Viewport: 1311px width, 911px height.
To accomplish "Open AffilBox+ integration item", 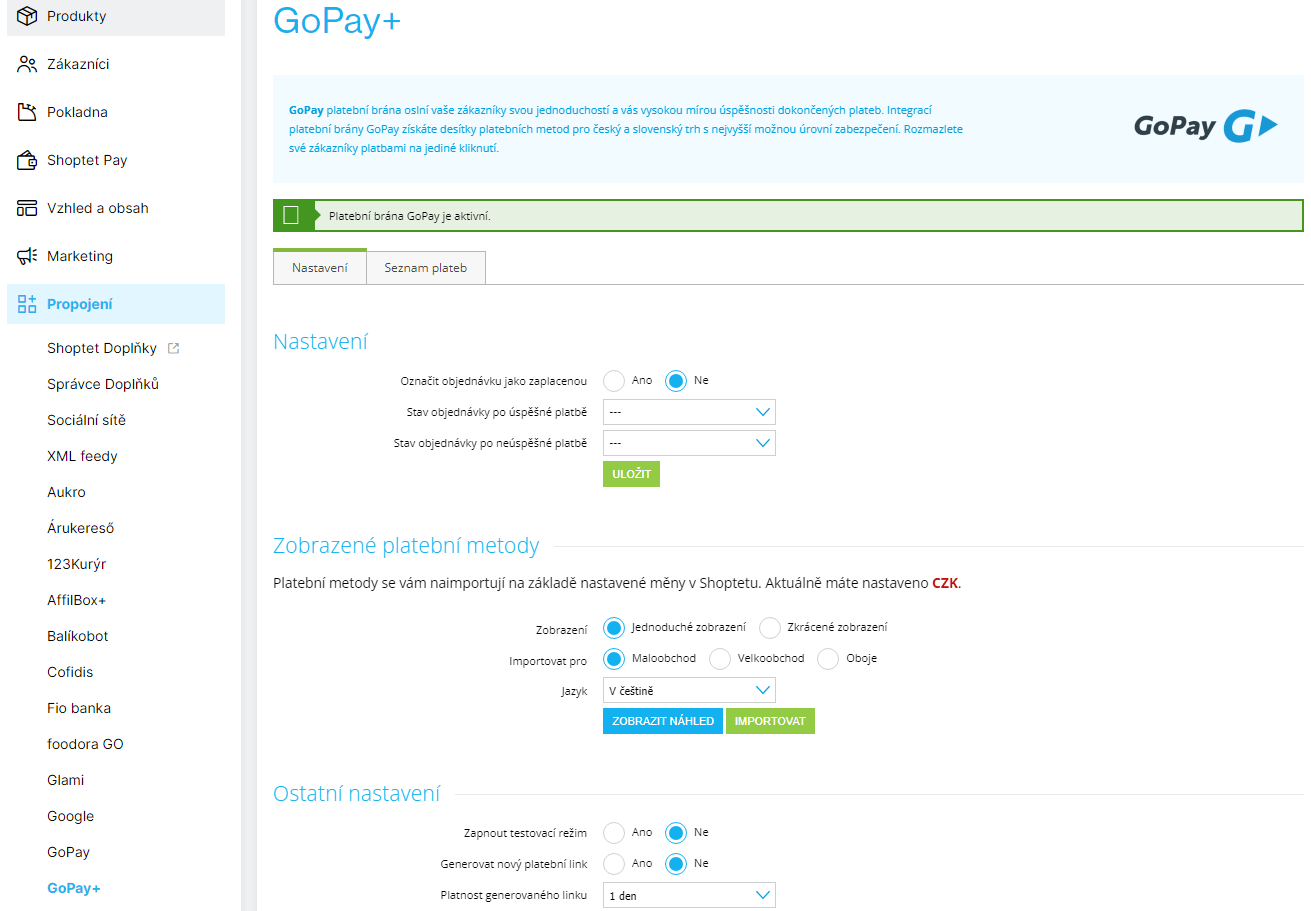I will coord(76,600).
